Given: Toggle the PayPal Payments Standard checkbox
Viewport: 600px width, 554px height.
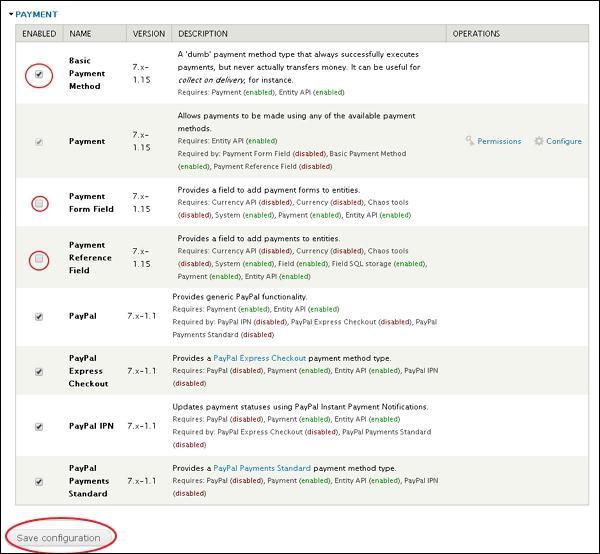Looking at the screenshot, I should 39,482.
